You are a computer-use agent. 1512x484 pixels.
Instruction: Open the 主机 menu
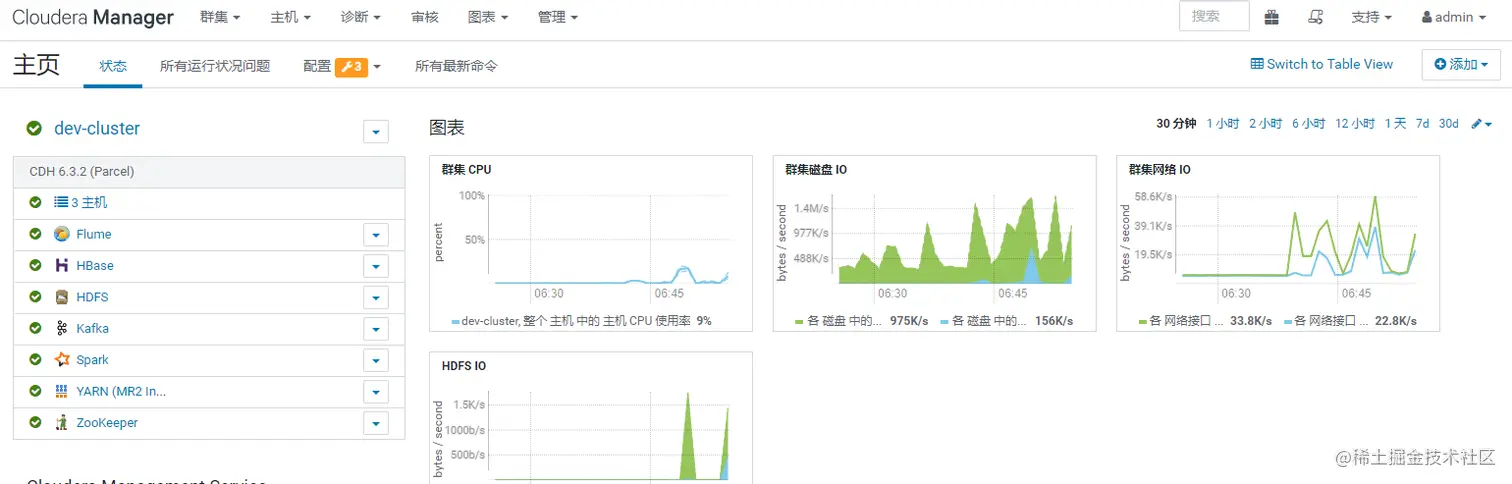click(x=290, y=17)
